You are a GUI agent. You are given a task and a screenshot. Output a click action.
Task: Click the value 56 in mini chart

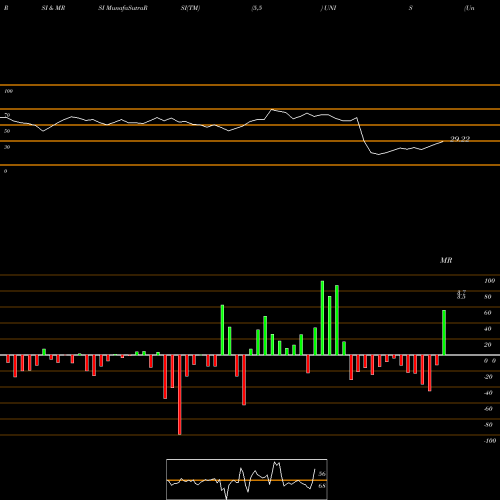tap(322, 474)
